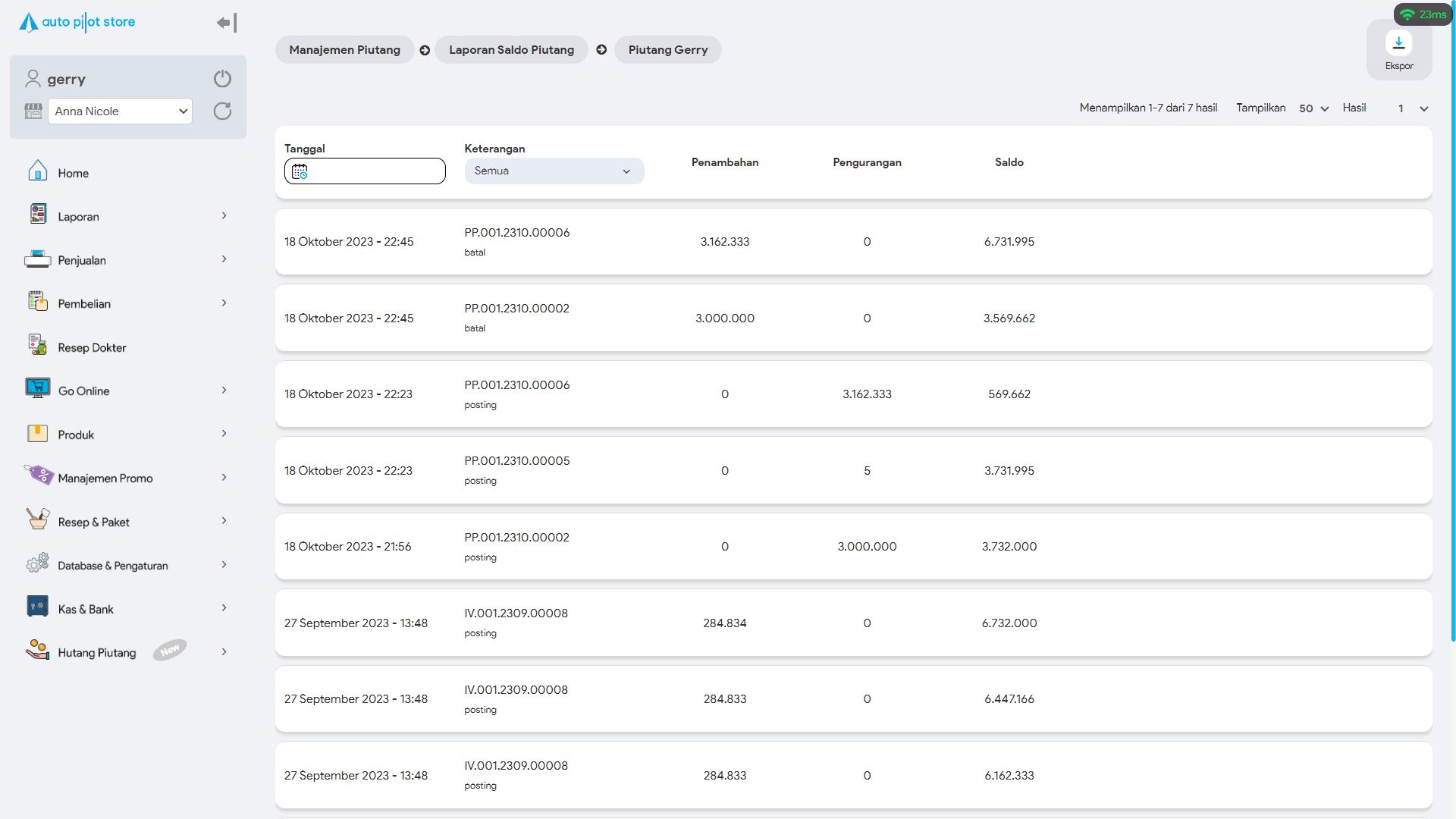Viewport: 1456px width, 819px height.
Task: Click the Ekspor download icon
Action: pos(1398,43)
